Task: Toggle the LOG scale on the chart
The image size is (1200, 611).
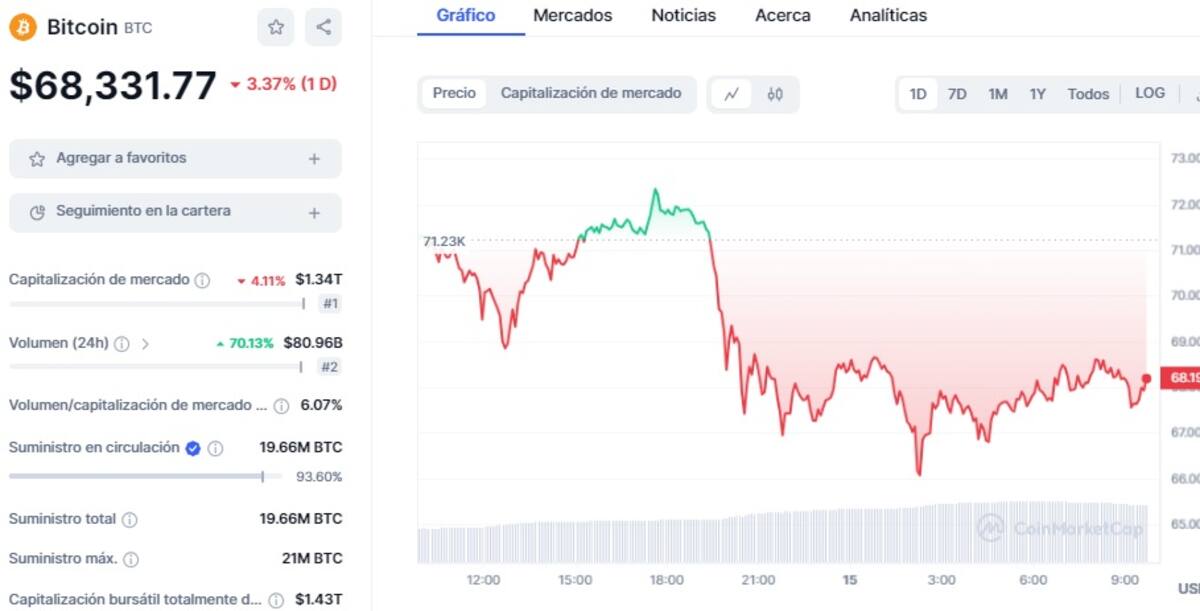Action: tap(1150, 93)
